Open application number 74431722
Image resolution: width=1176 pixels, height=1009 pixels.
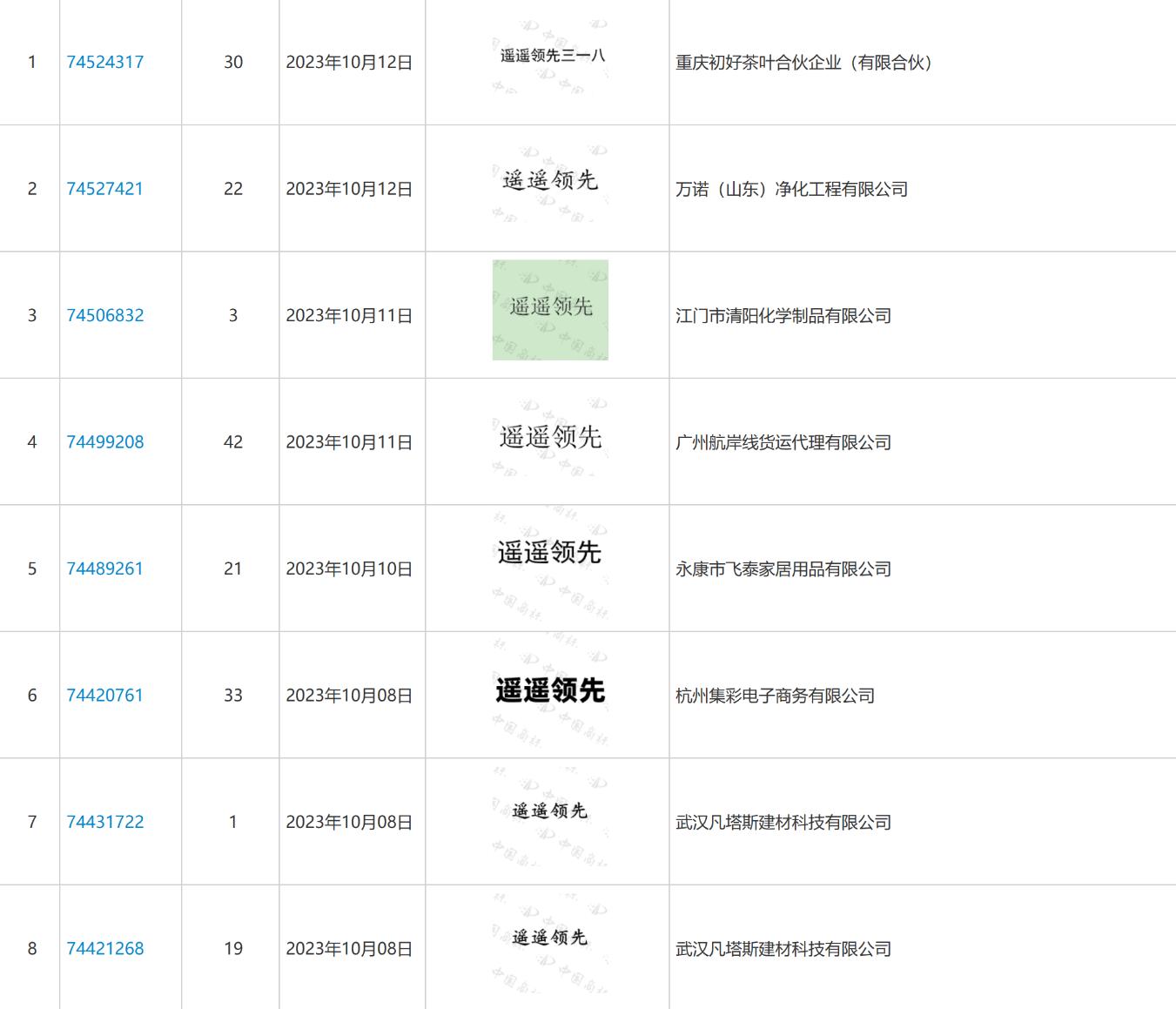click(105, 822)
